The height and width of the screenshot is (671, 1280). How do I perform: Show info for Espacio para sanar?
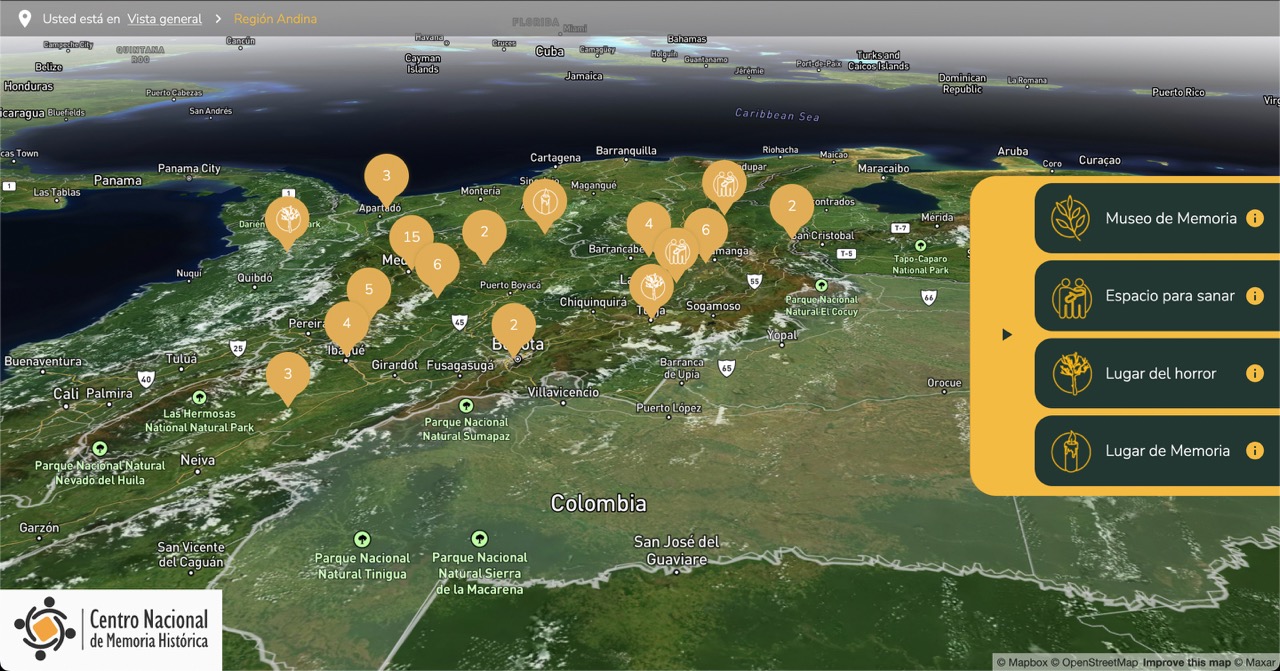click(x=1255, y=296)
